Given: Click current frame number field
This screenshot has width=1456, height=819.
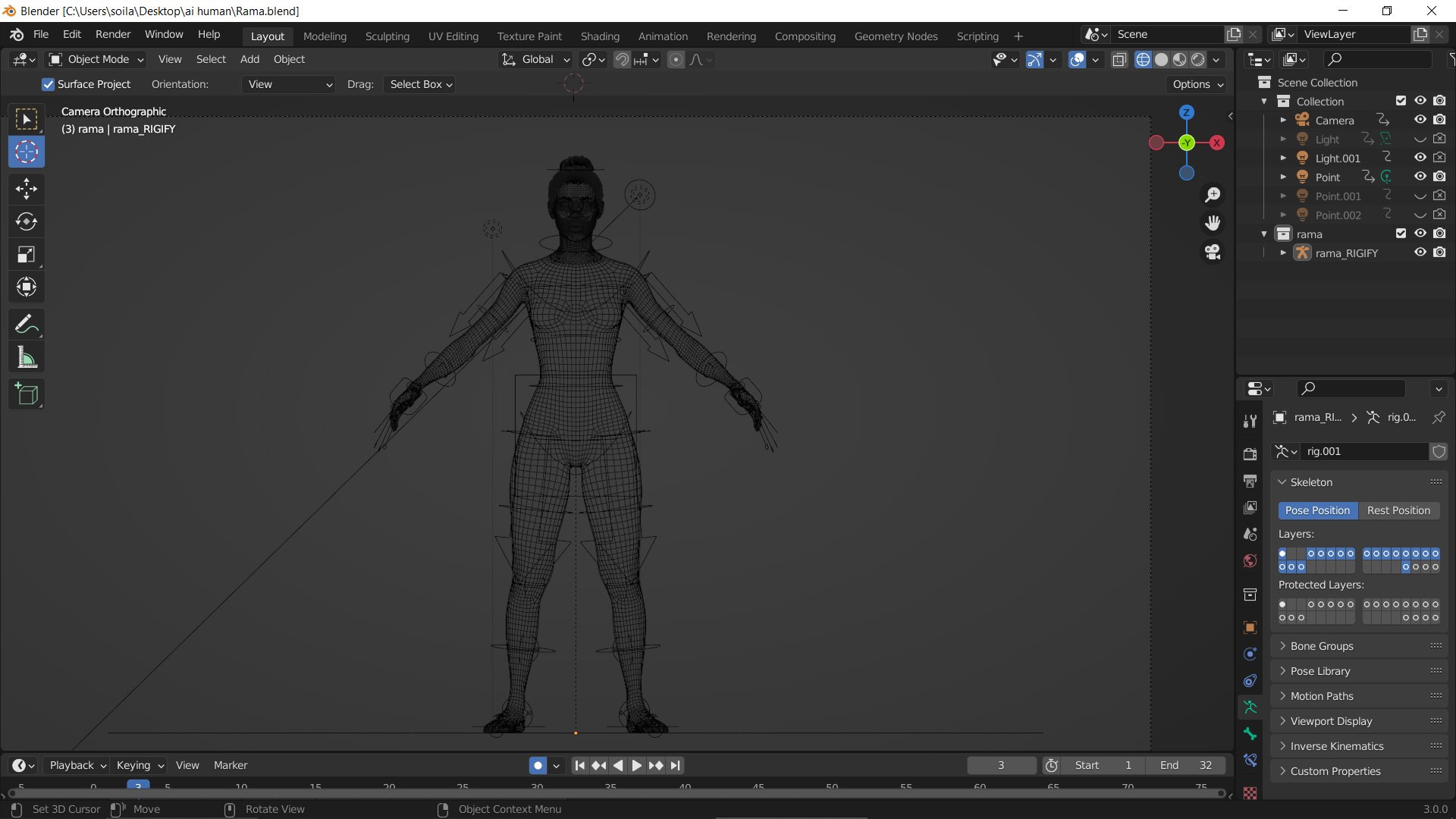Looking at the screenshot, I should [x=1001, y=766].
